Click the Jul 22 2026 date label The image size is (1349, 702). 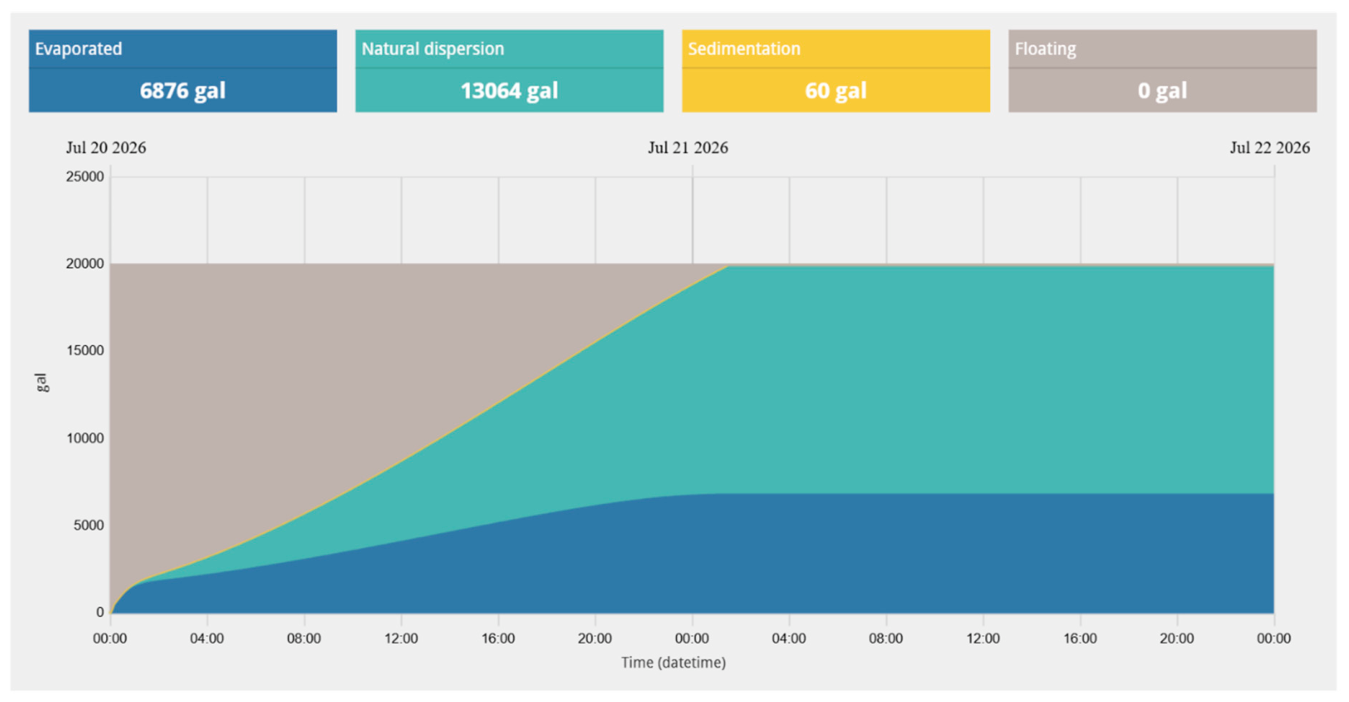1270,148
